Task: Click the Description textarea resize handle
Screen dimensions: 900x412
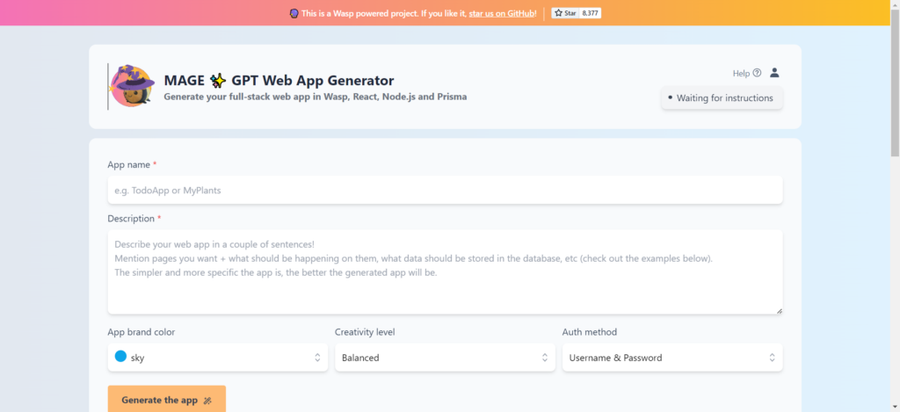Action: pyautogui.click(x=779, y=310)
